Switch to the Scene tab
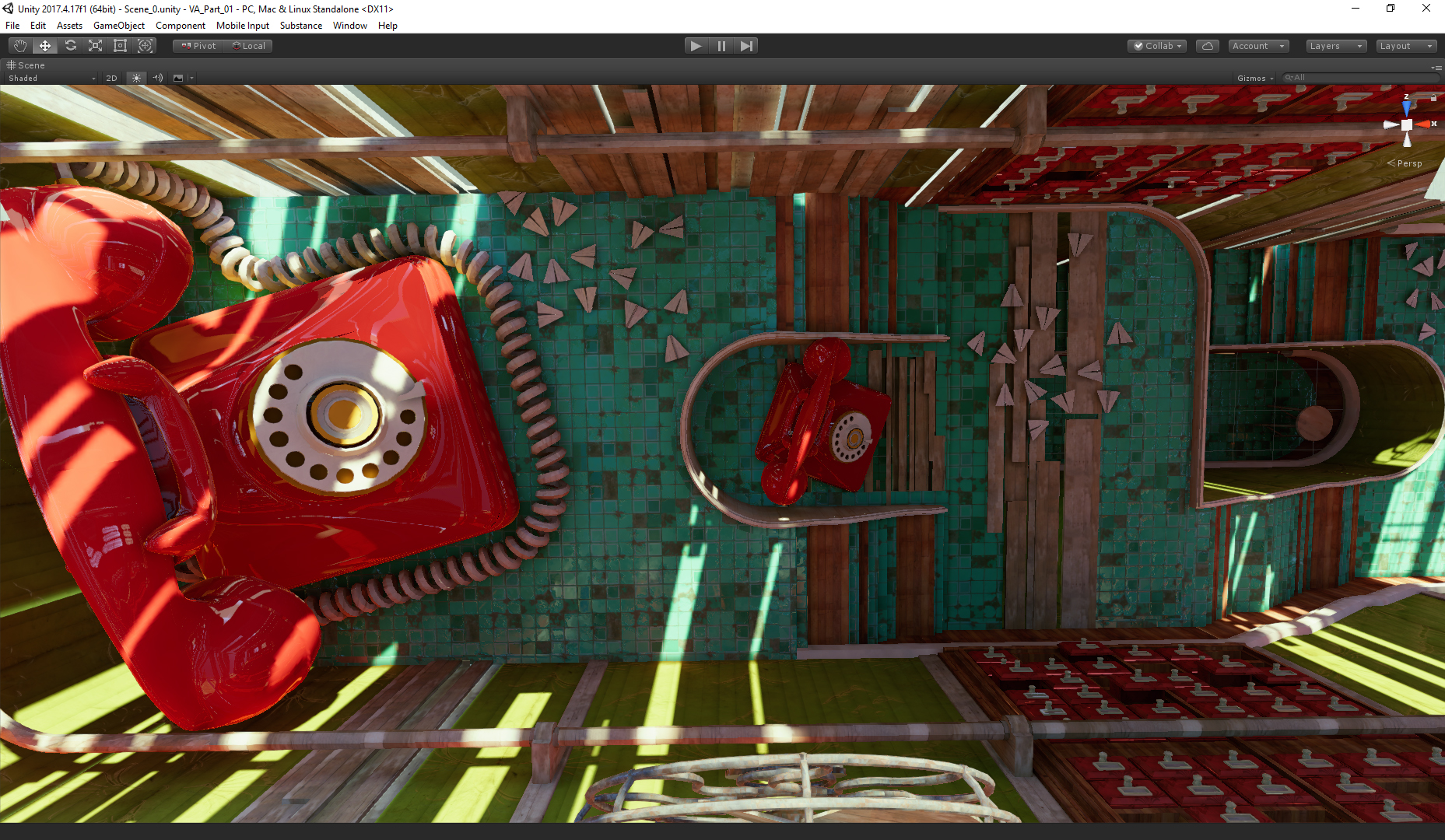This screenshot has height=840, width=1445. click(x=26, y=65)
